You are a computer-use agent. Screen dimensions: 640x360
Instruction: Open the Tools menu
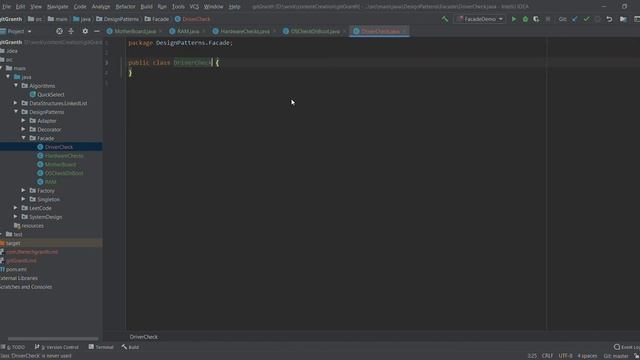point(178,7)
